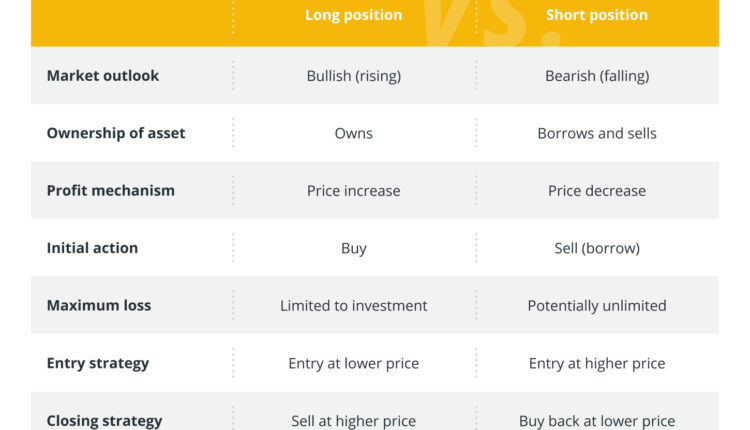Screen dimensions: 750x430
Task: Click the Price decrease cell
Action: click(597, 191)
